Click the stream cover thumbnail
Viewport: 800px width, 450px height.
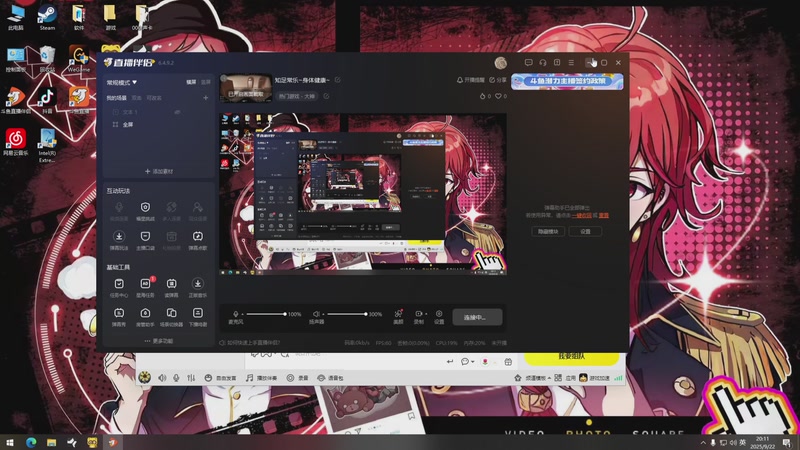click(246, 88)
